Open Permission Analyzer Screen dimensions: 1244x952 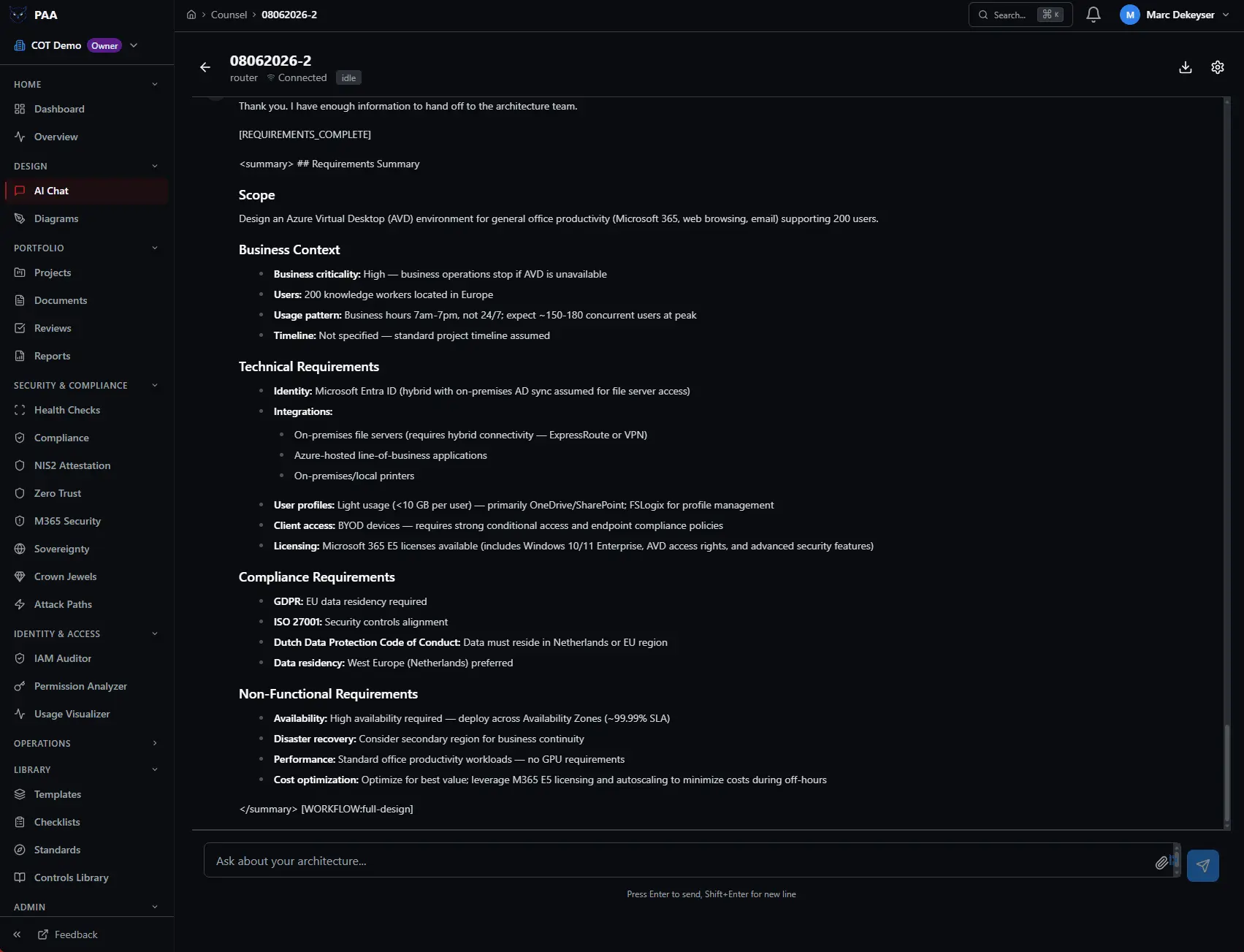[87, 686]
